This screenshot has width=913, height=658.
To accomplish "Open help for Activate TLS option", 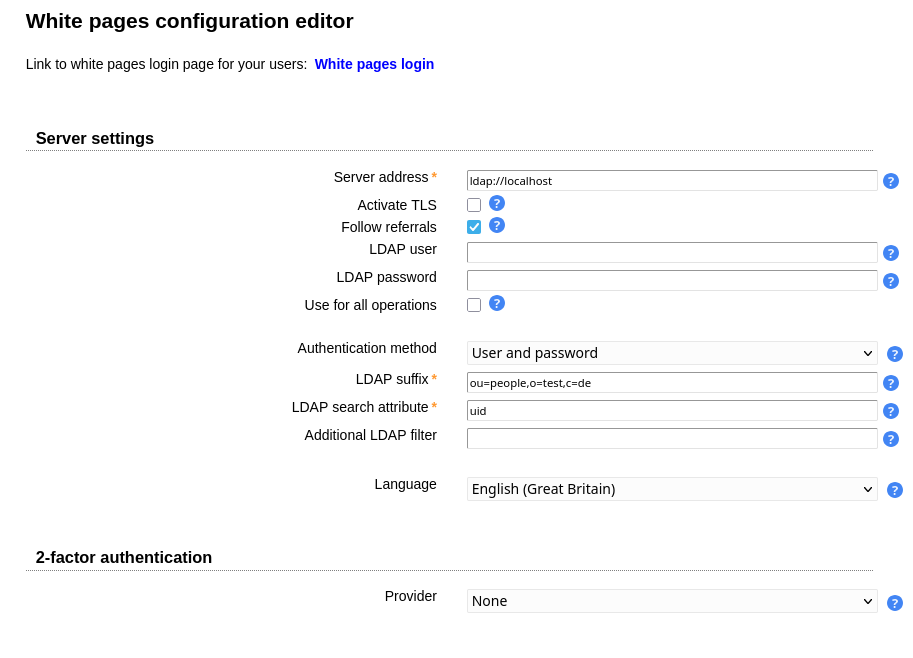I will 496,203.
